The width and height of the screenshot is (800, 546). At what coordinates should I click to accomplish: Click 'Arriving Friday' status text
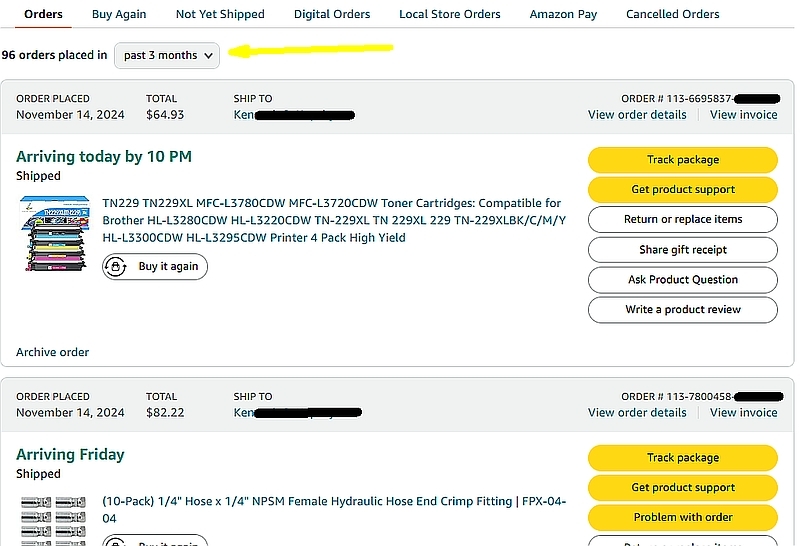click(70, 455)
